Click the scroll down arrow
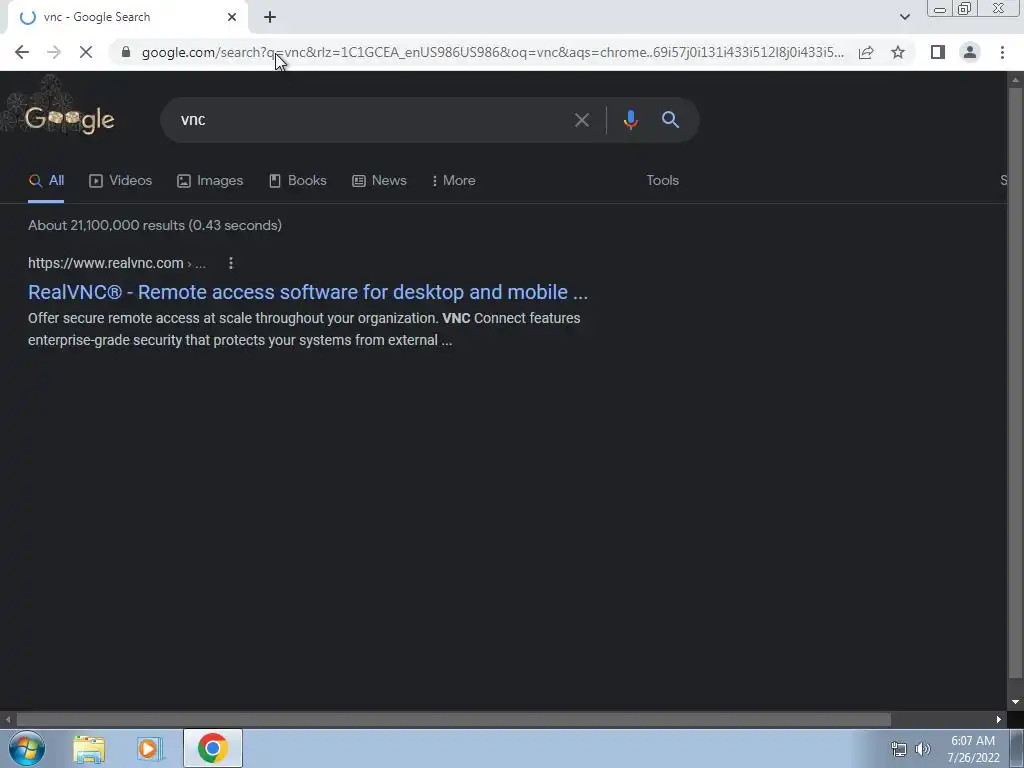The height and width of the screenshot is (768, 1024). tap(1015, 702)
